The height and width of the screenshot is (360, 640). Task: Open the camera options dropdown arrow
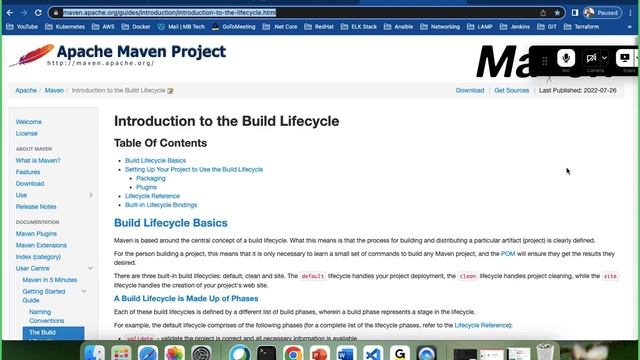pyautogui.click(x=604, y=58)
